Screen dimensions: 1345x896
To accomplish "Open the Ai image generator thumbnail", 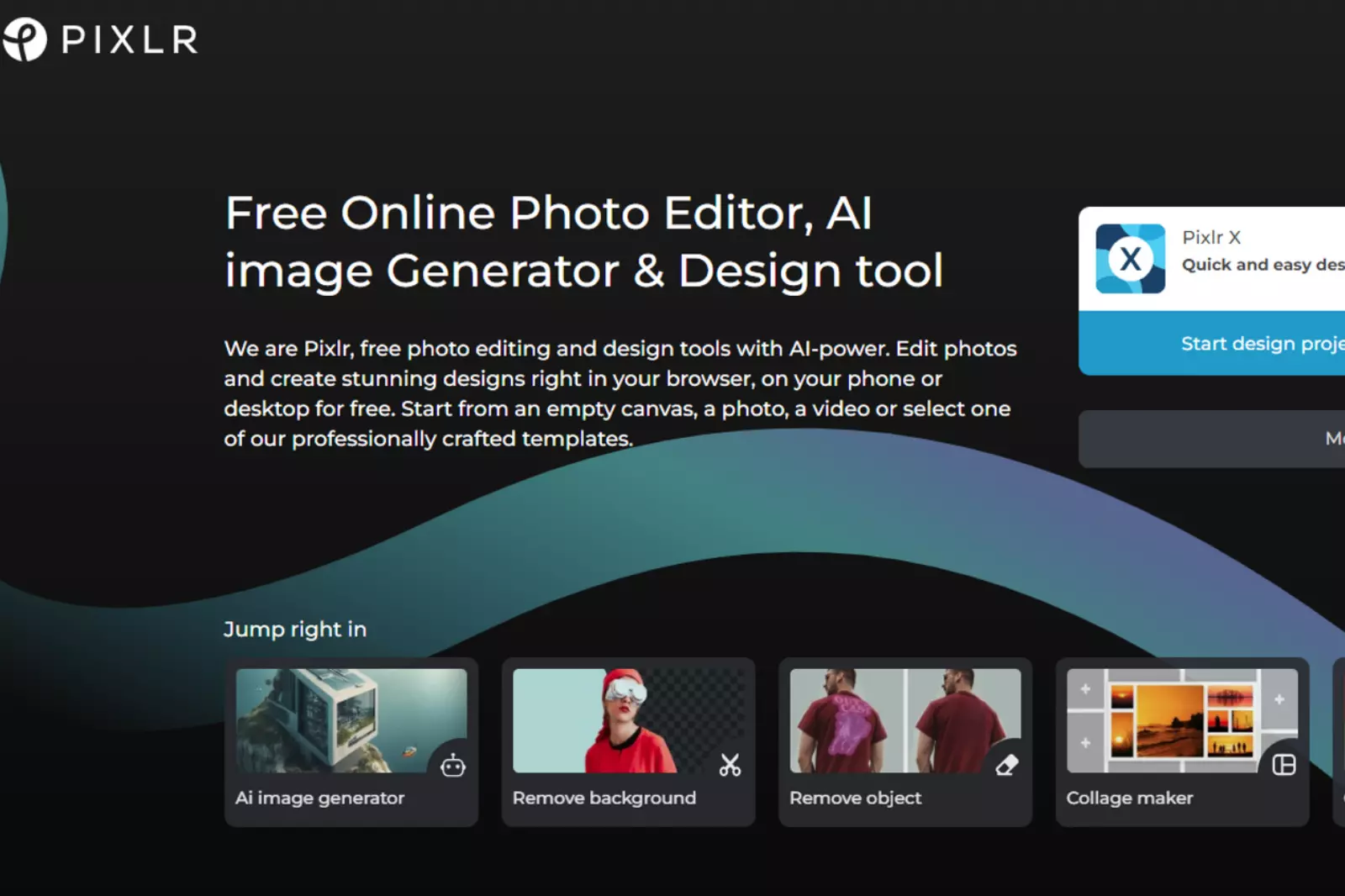I will (351, 720).
